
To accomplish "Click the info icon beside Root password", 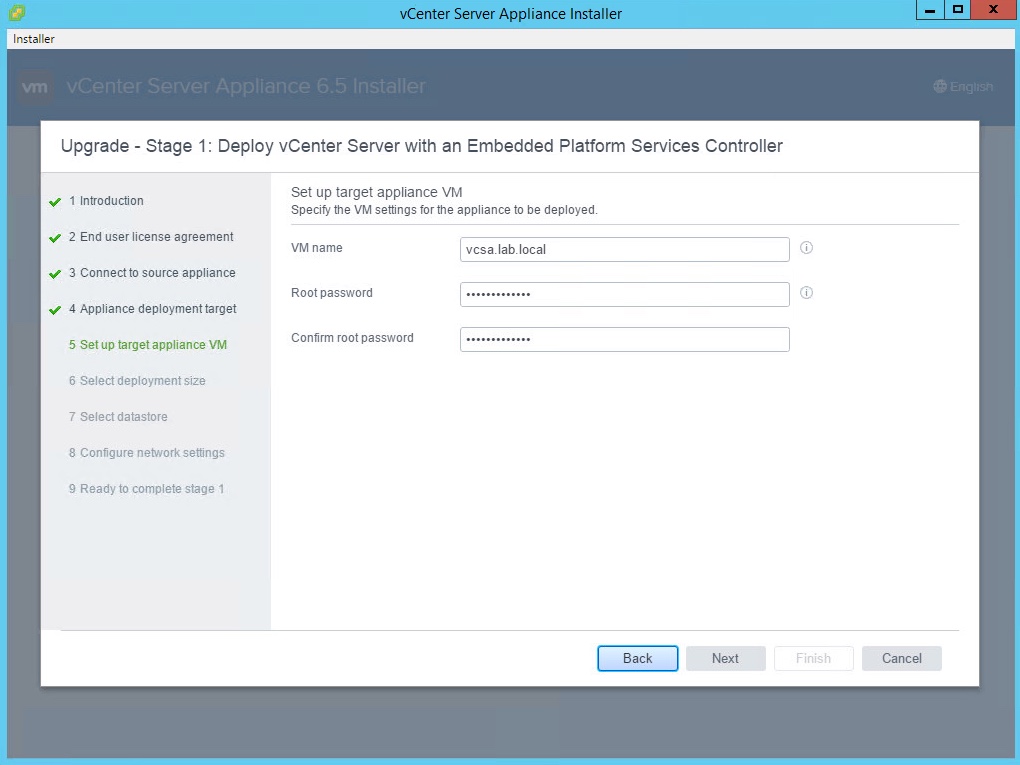I will [x=806, y=293].
